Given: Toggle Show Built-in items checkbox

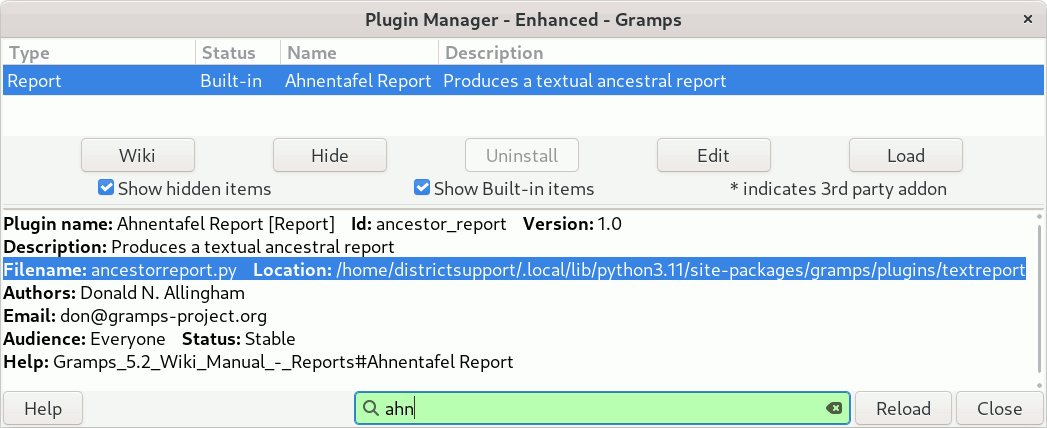Looking at the screenshot, I should 422,188.
